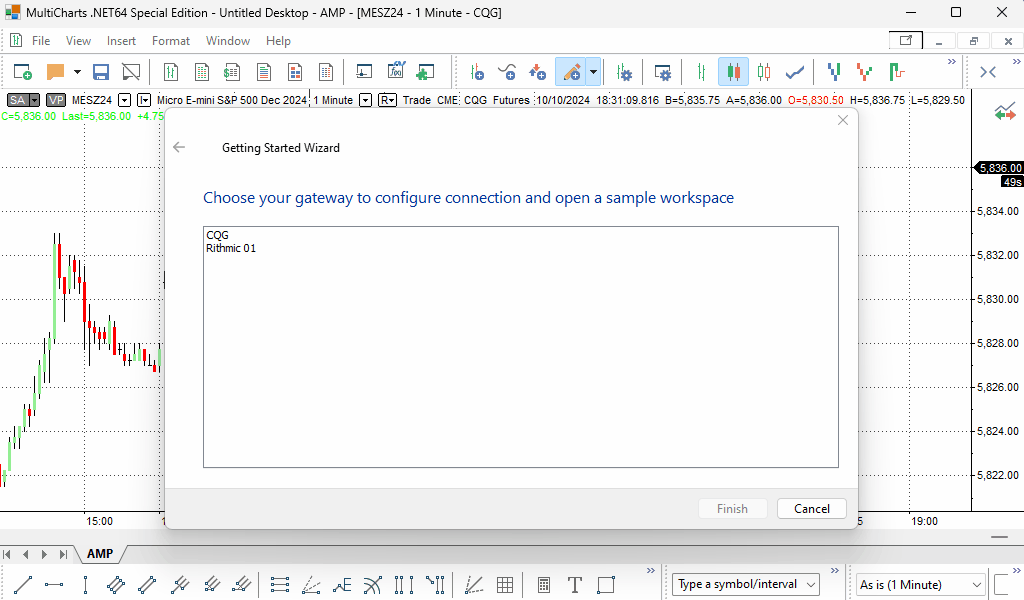
Task: Open the View menu
Action: (x=78, y=40)
